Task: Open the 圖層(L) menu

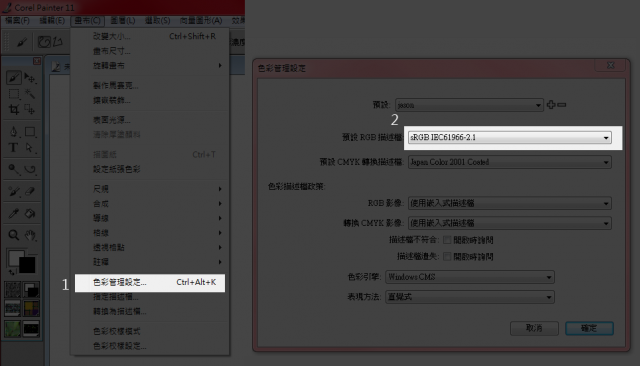Action: pyautogui.click(x=123, y=20)
